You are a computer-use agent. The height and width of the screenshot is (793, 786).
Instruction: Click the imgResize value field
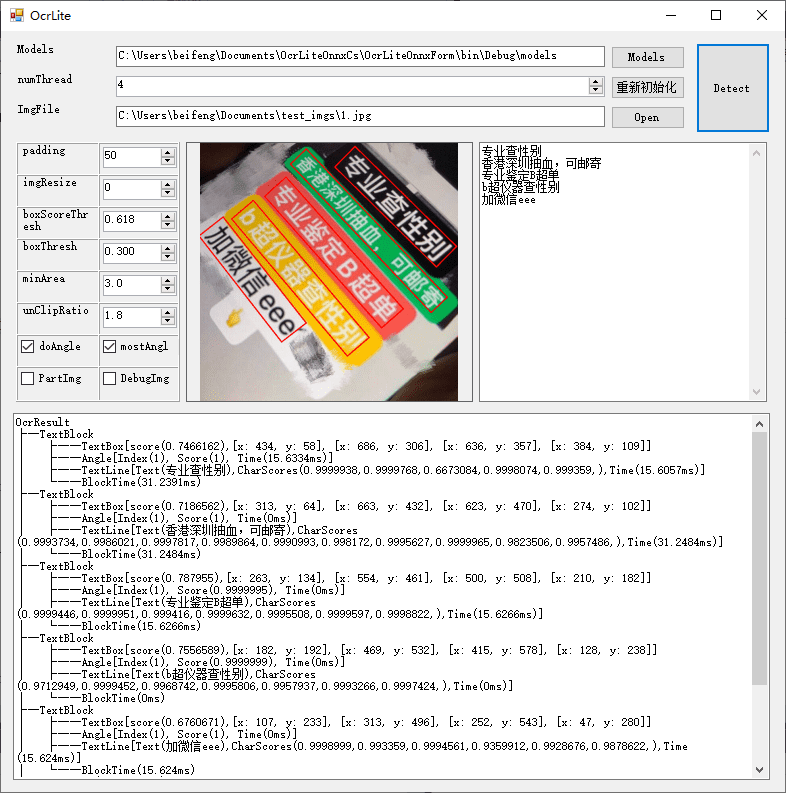click(132, 188)
